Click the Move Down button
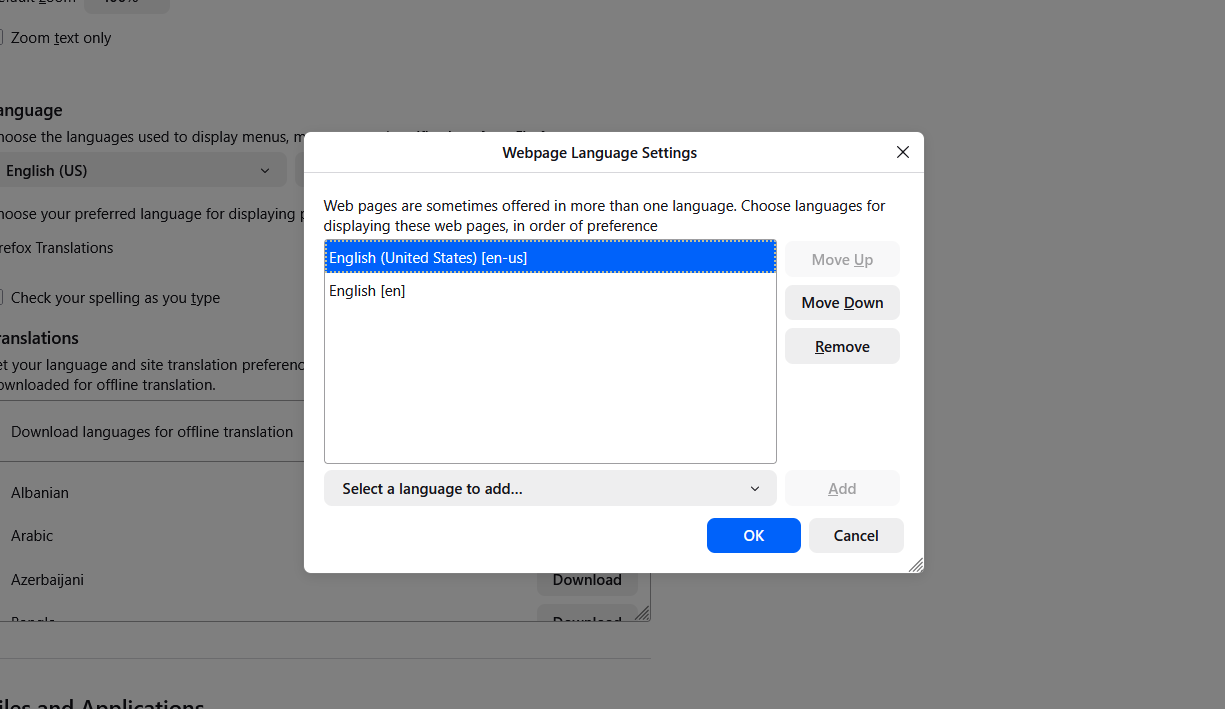1225x709 pixels. 842,302
